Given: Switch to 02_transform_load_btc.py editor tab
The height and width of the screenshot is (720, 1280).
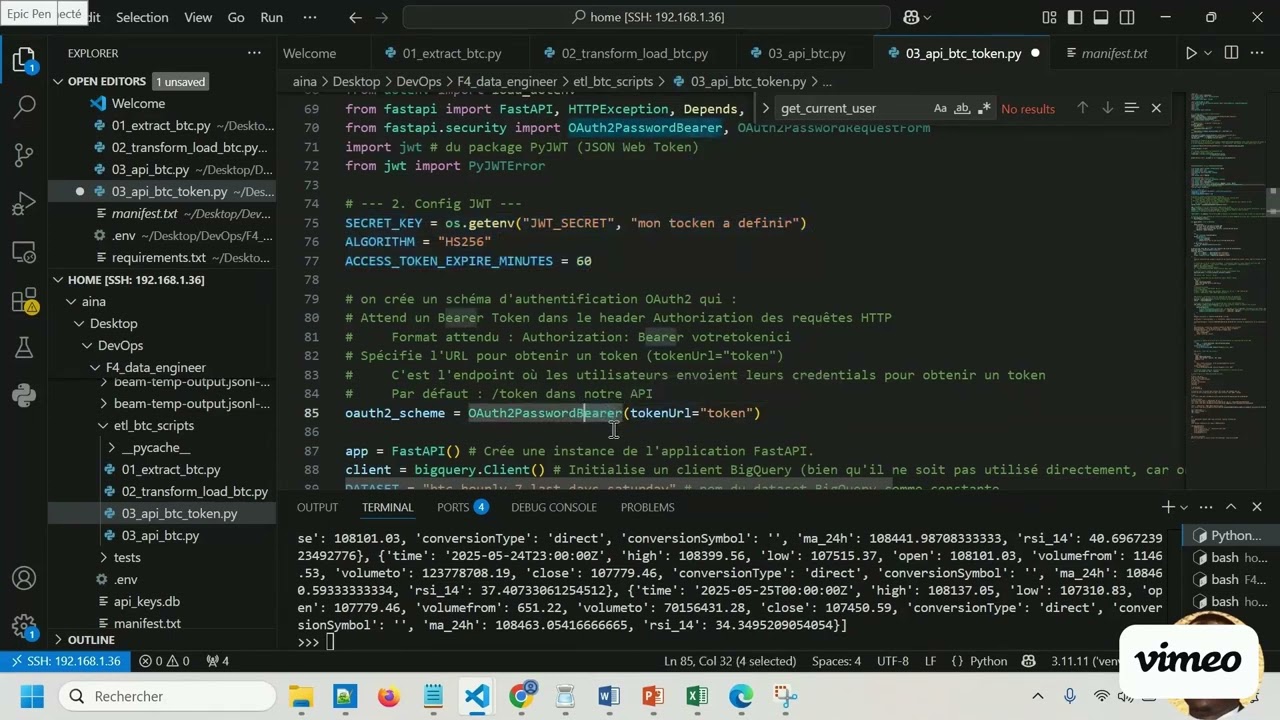Looking at the screenshot, I should pos(632,53).
